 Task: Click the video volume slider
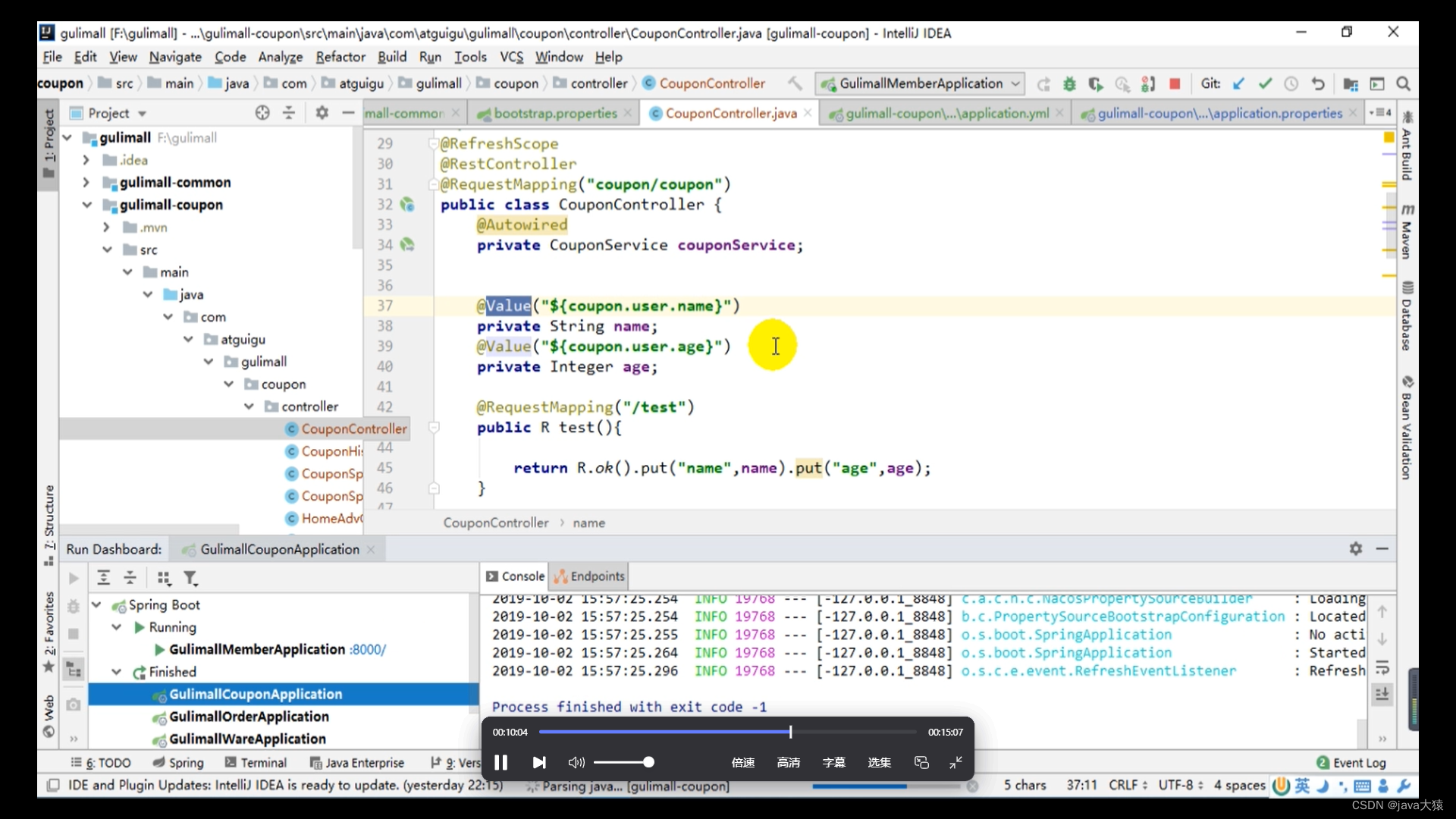pos(623,762)
